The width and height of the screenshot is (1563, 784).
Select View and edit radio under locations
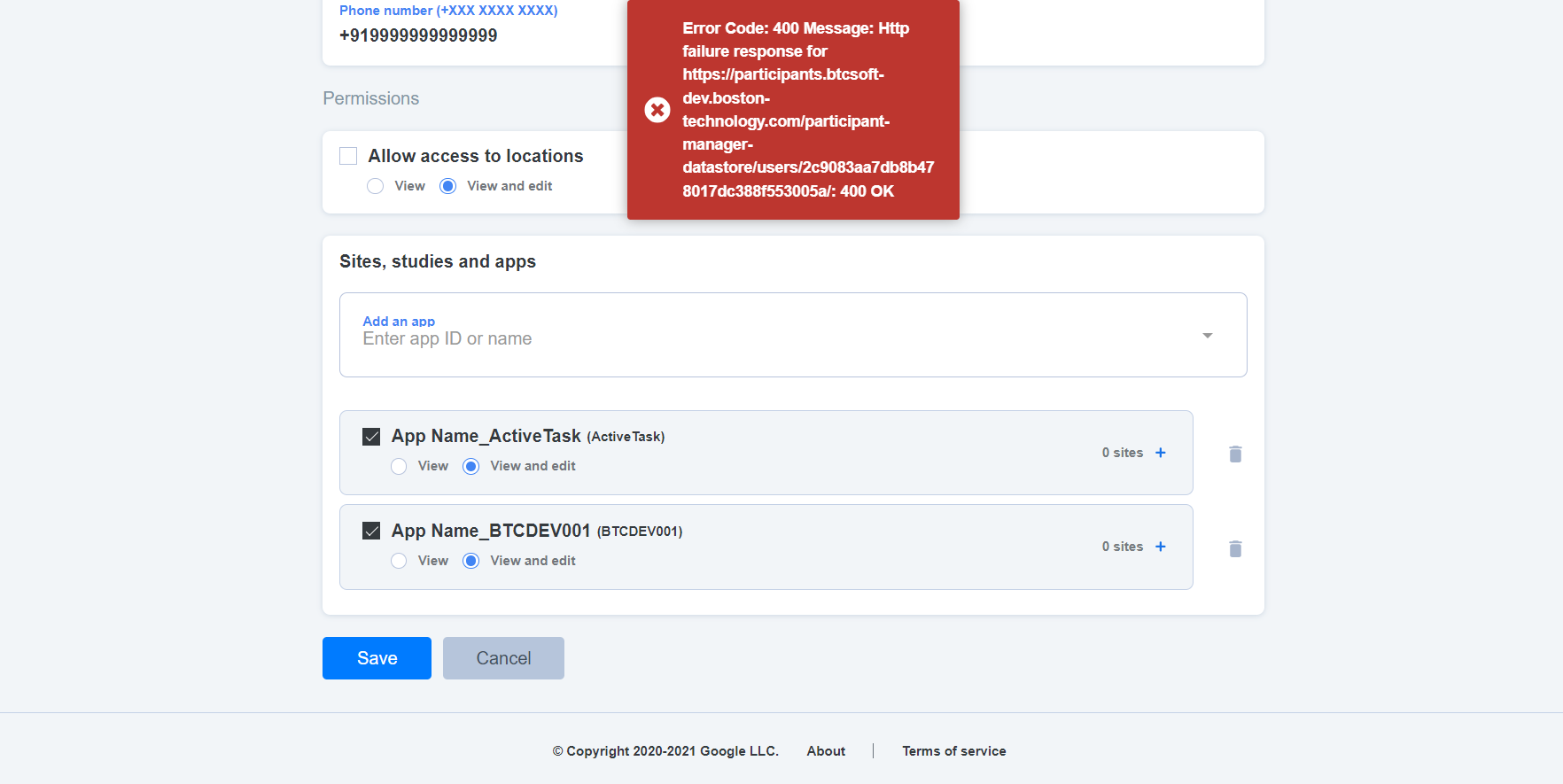tap(448, 186)
